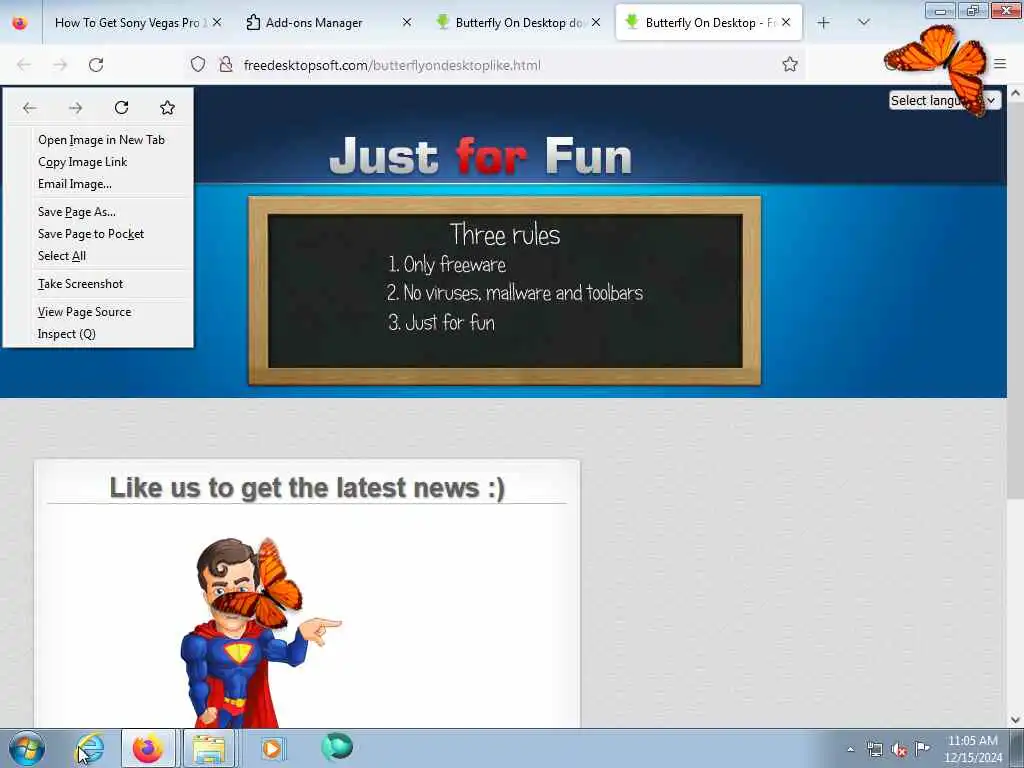Image resolution: width=1024 pixels, height=768 pixels.
Task: Reload the page from the toolbar
Action: 96,65
